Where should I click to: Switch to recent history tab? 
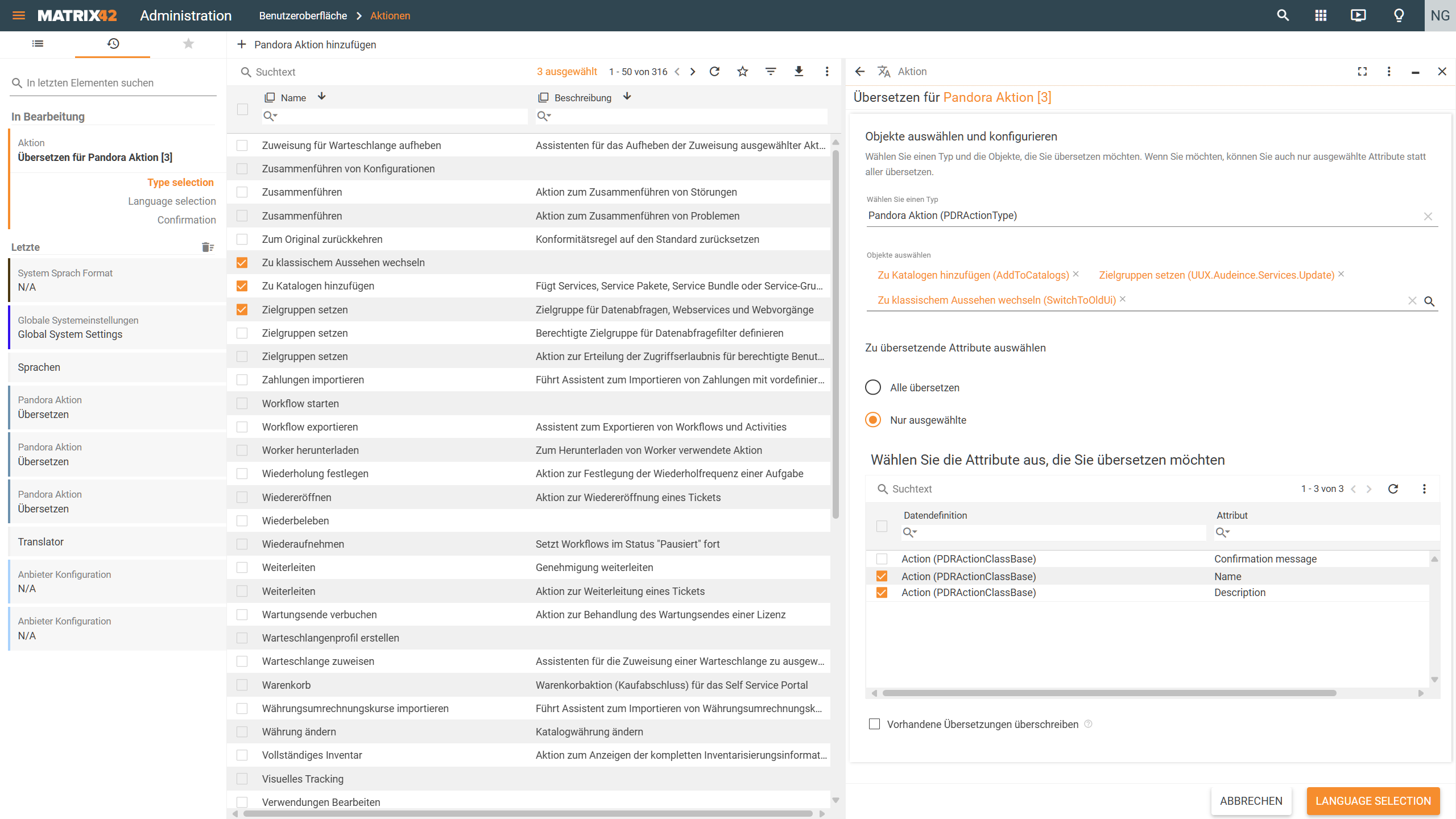click(113, 44)
